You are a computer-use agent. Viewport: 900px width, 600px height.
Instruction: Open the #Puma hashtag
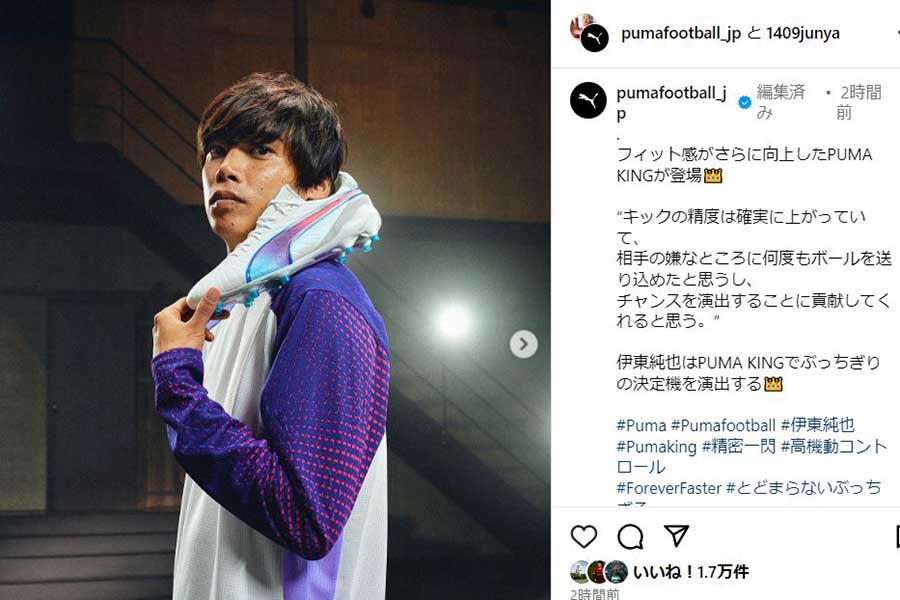click(x=641, y=425)
